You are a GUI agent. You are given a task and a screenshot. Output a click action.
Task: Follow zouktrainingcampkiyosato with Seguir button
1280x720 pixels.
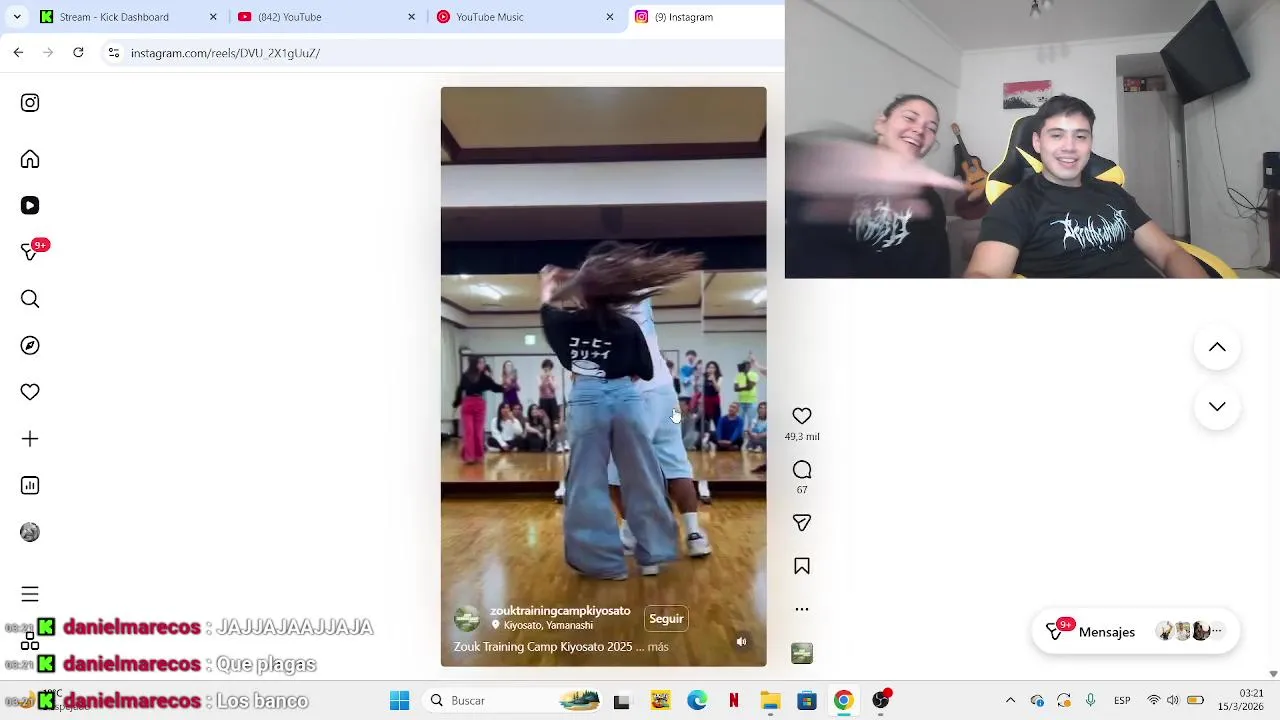click(x=666, y=619)
